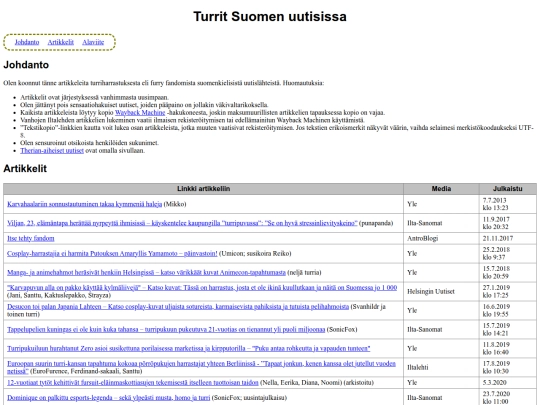Click the 5.3.2020 date cell
Image resolution: width=540 pixels, height=405 pixels.
pyautogui.click(x=508, y=382)
